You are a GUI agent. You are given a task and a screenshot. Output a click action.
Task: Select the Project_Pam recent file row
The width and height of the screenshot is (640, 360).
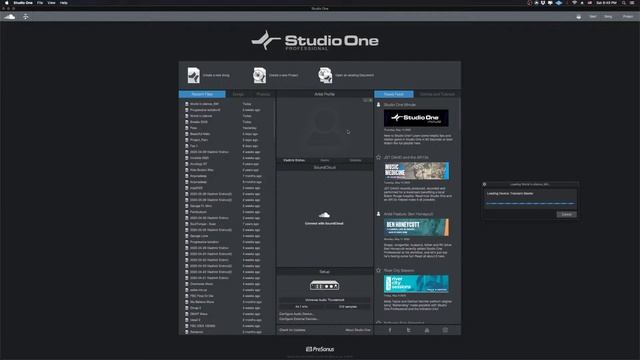click(227, 140)
